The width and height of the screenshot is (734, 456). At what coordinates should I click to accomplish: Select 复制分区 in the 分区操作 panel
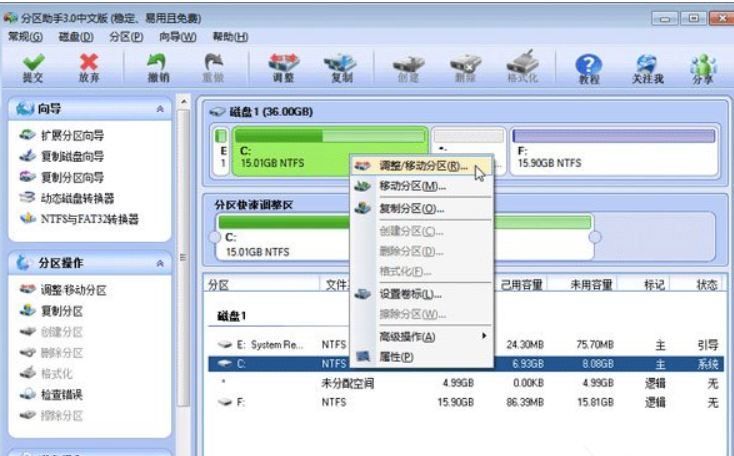(x=51, y=311)
